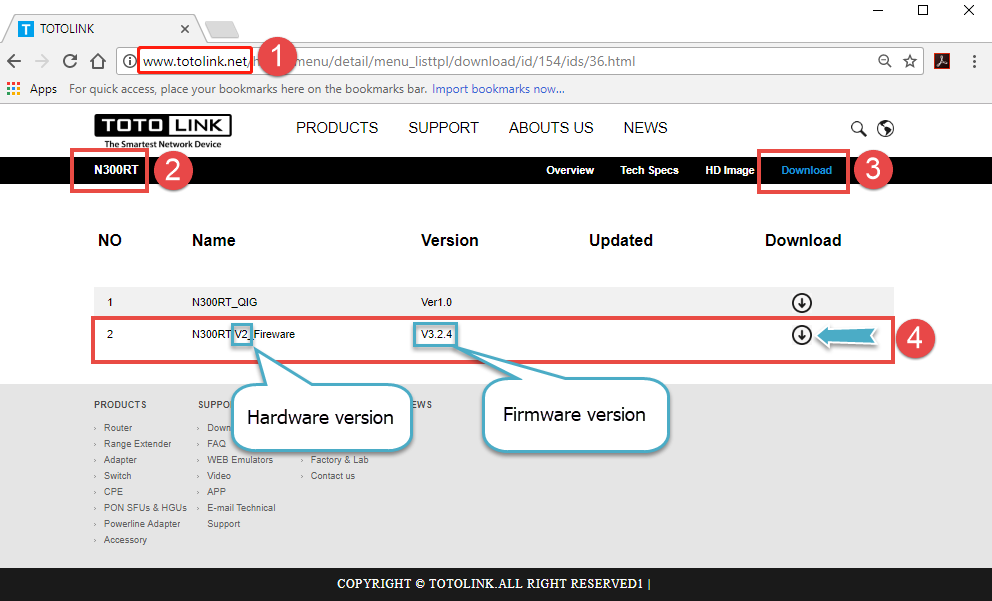Reload the current browser page
The height and width of the screenshot is (601, 992).
70,61
